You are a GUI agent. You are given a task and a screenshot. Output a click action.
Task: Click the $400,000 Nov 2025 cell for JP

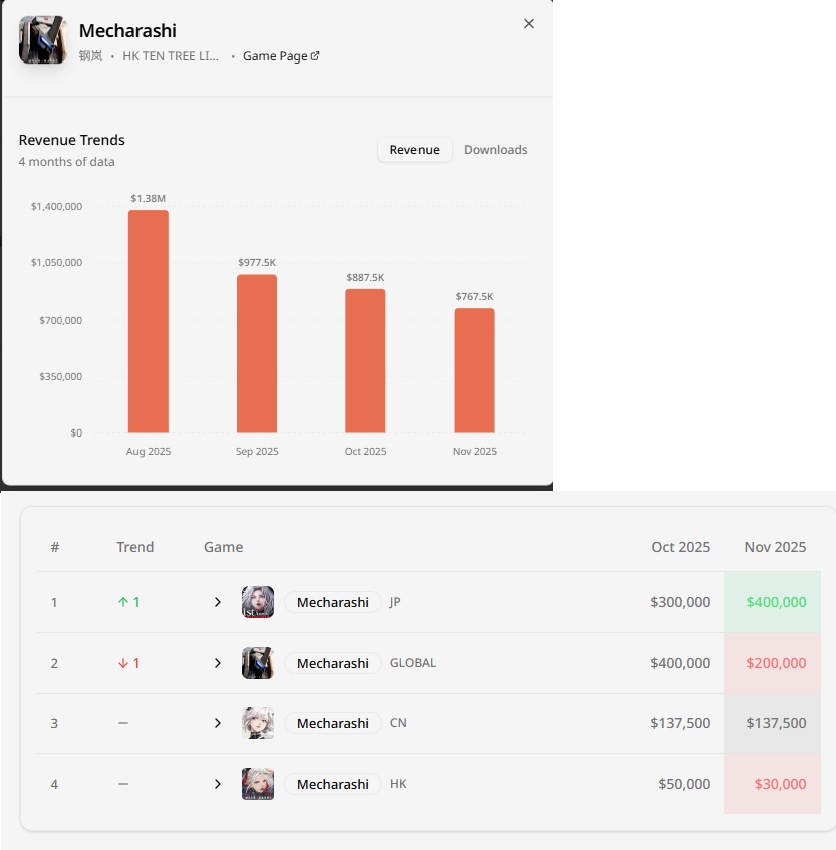pos(772,602)
